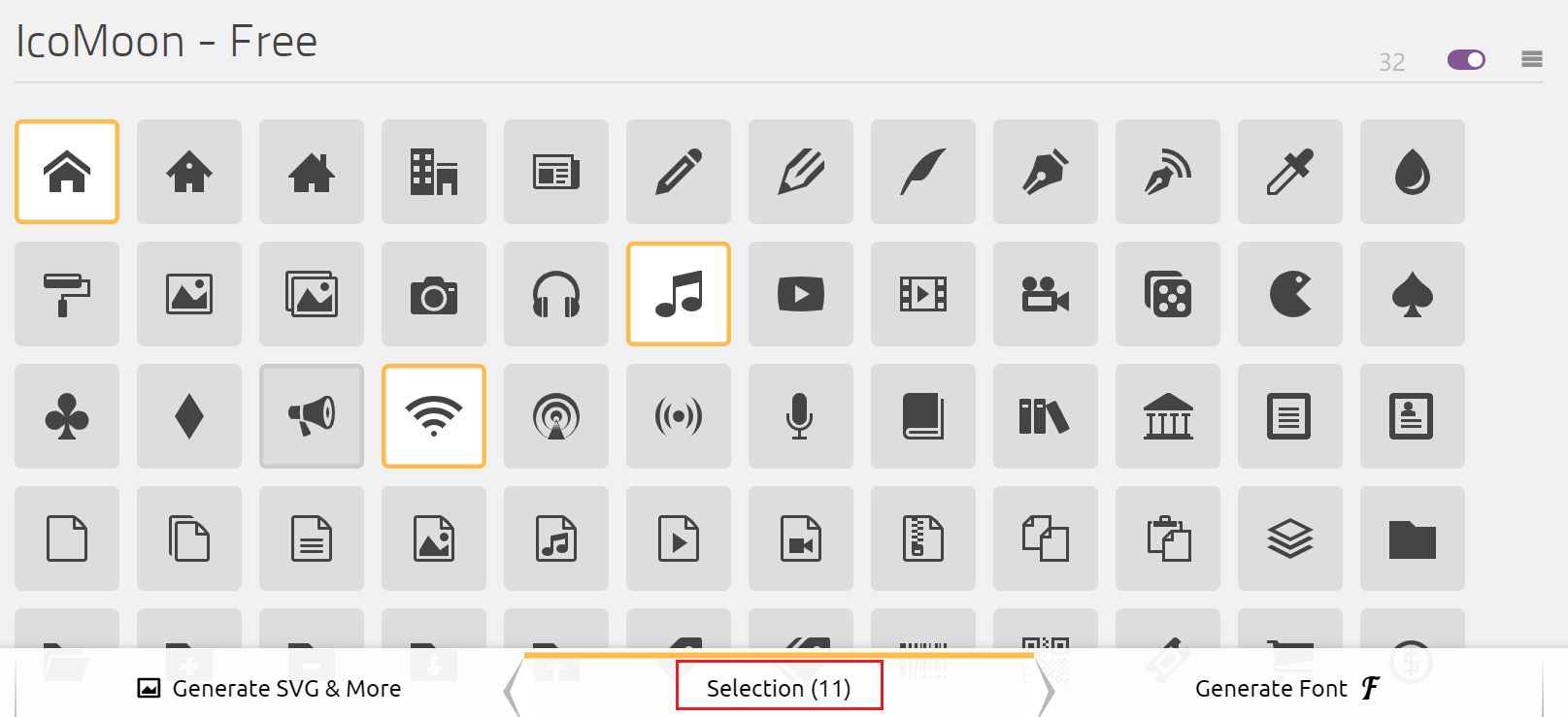This screenshot has width=1568, height=717.
Task: Select the pacman icon
Action: coord(1290,294)
